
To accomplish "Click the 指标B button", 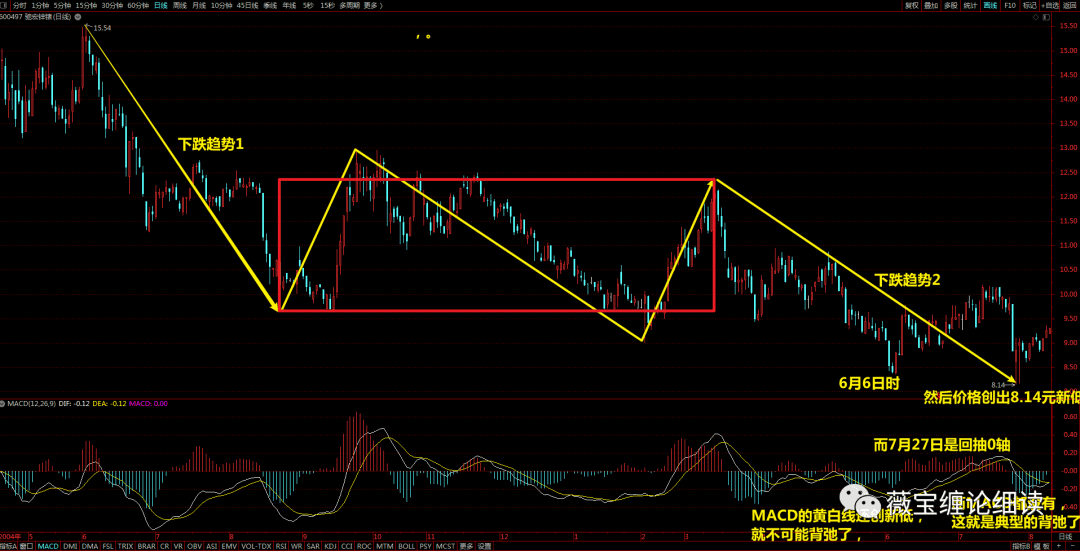I will coord(1023,546).
